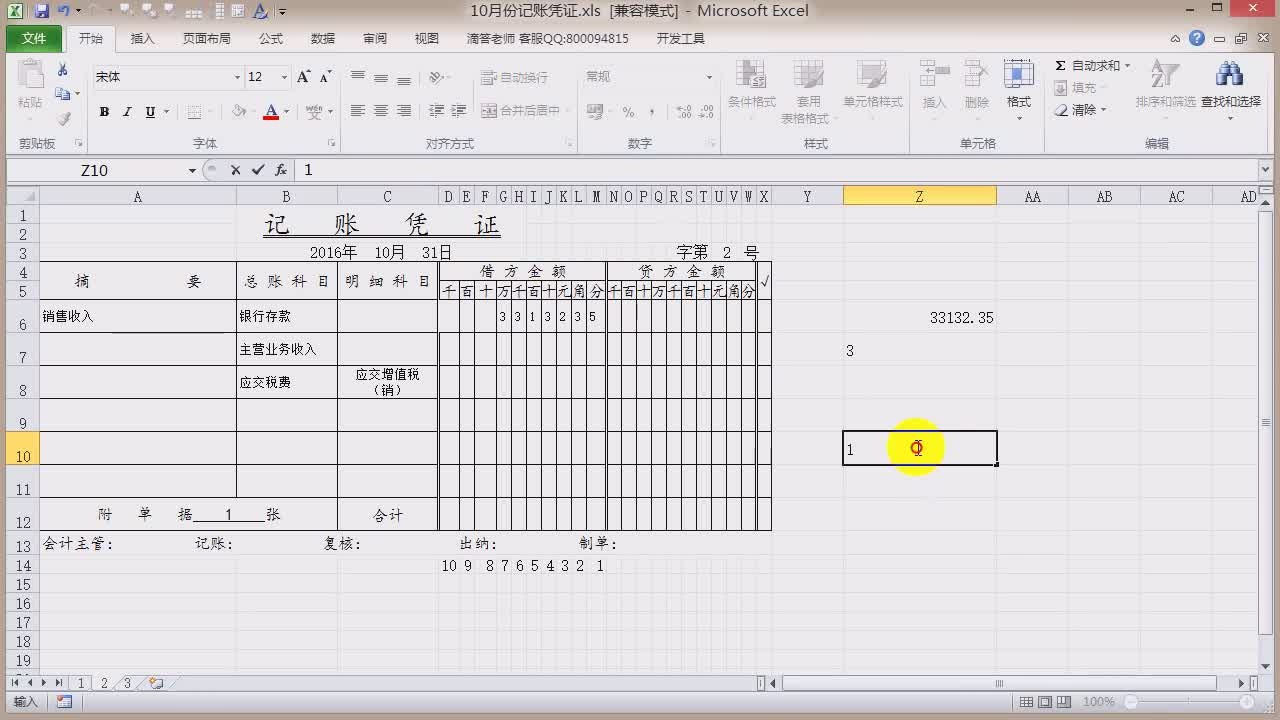Increase font size with the large A icon
The image size is (1280, 720).
[x=303, y=77]
